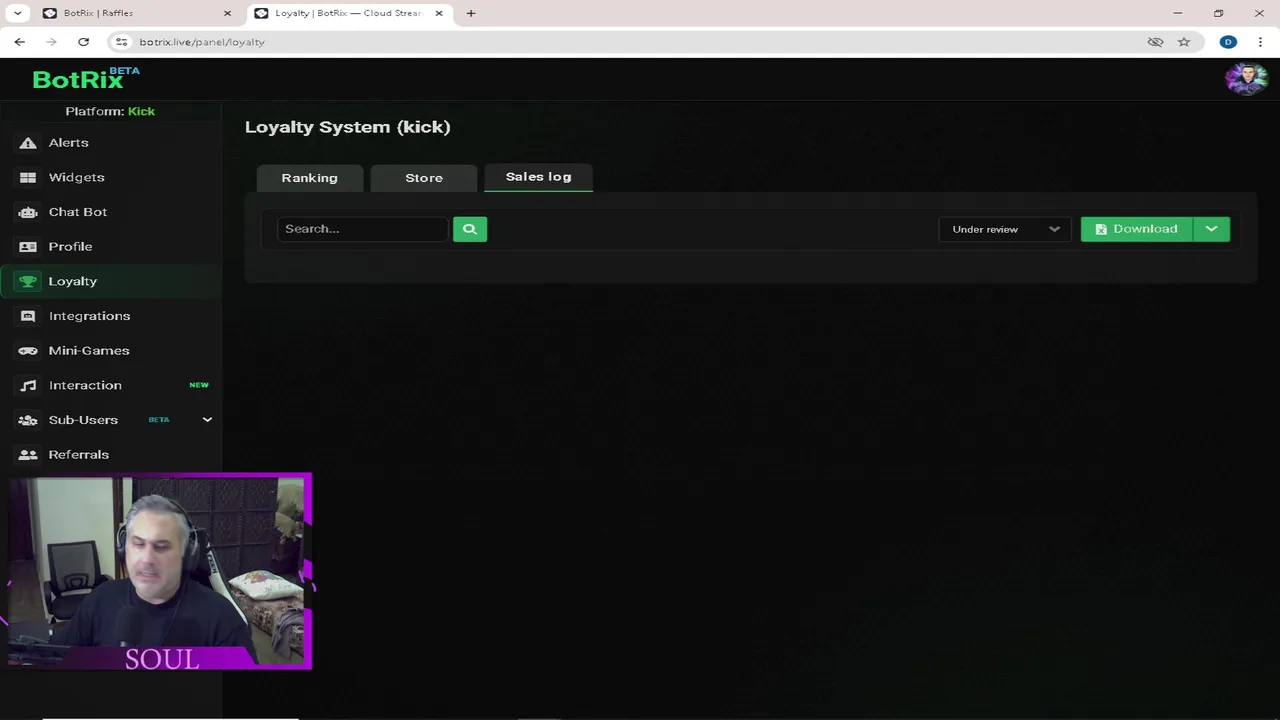Expand the Download options arrow
1280x720 pixels.
click(x=1211, y=229)
